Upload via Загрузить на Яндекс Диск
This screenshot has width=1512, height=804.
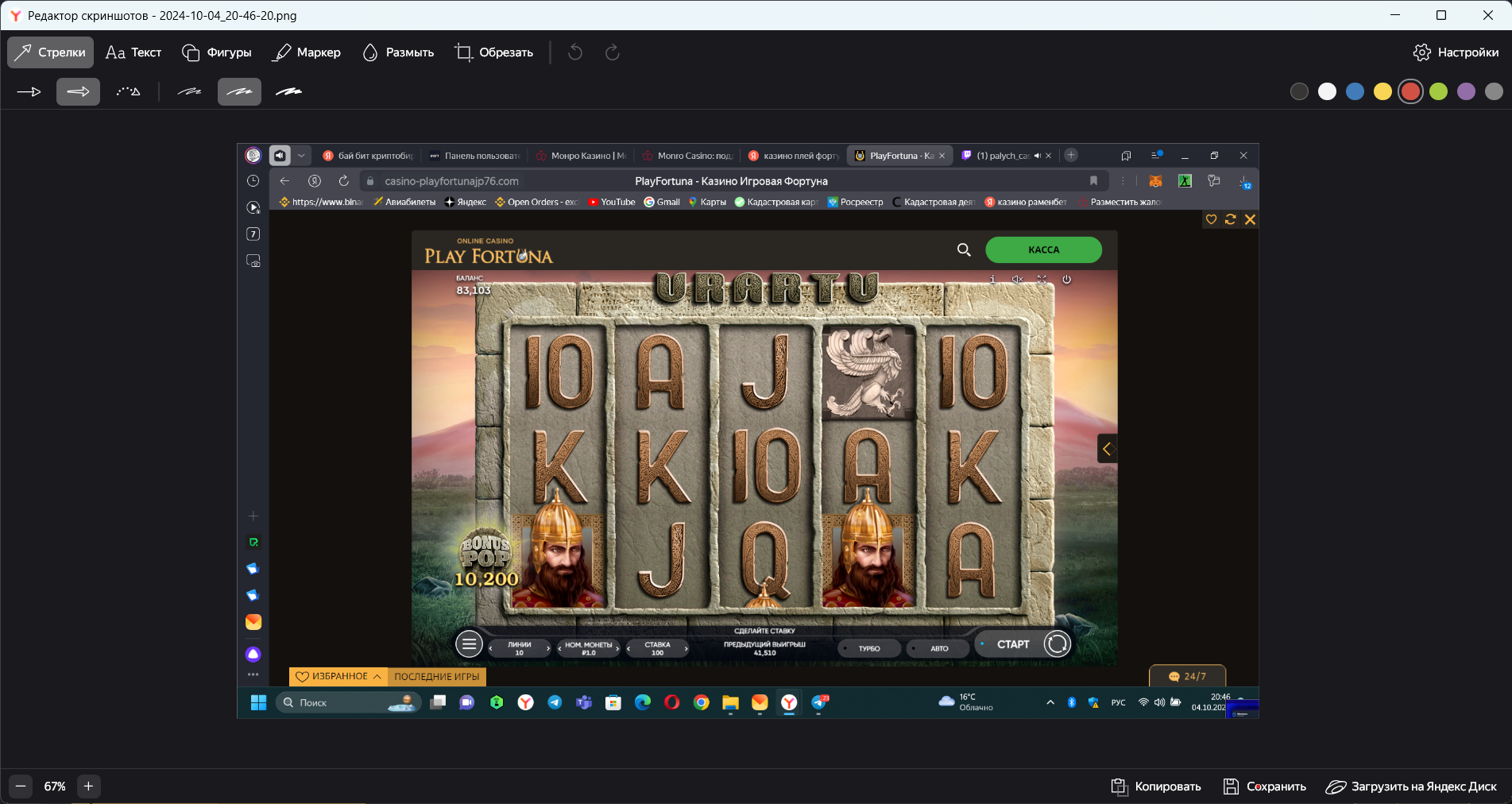click(1411, 787)
